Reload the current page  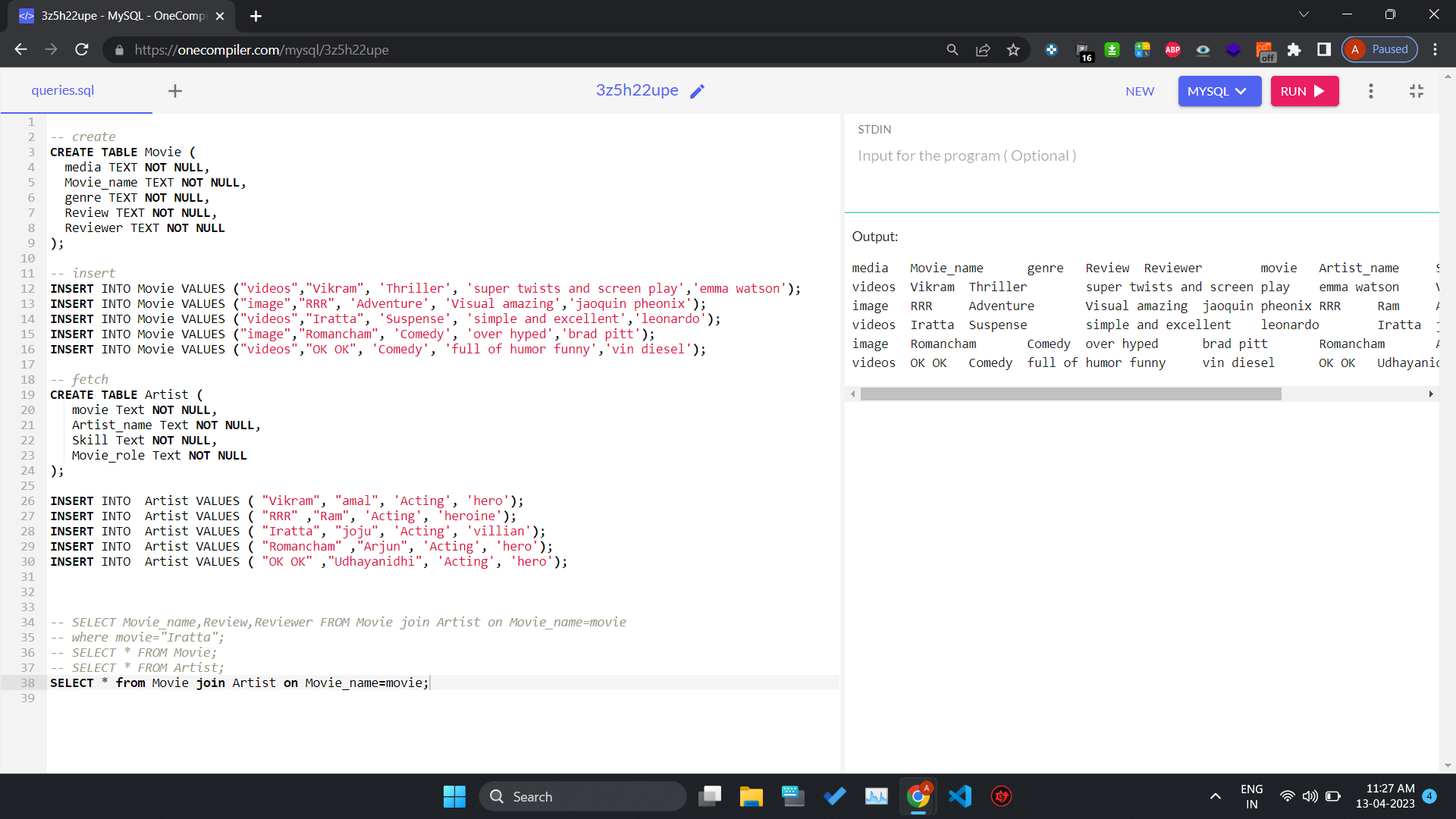pos(82,50)
